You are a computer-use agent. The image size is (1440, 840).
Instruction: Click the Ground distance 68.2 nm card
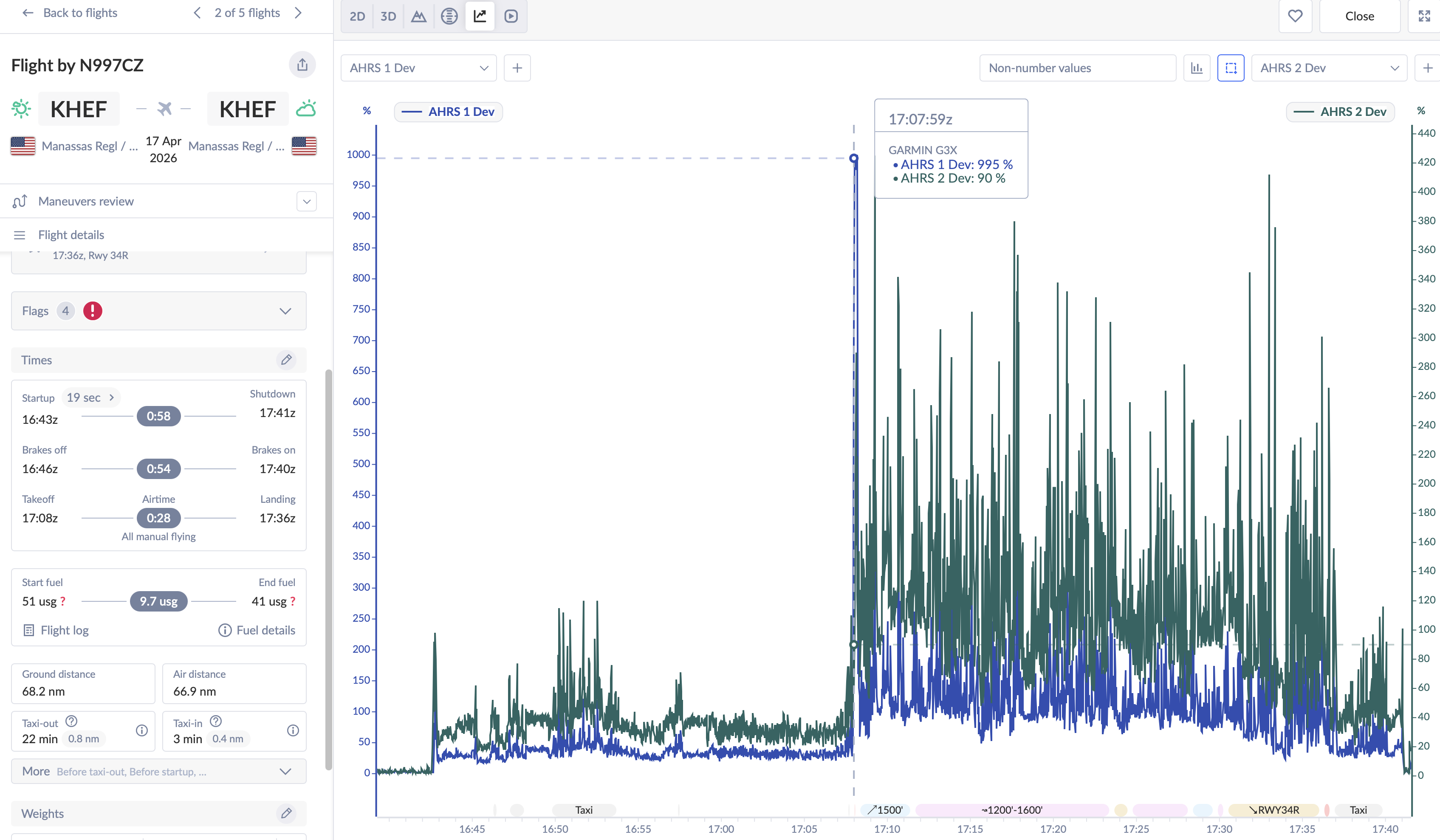83,683
